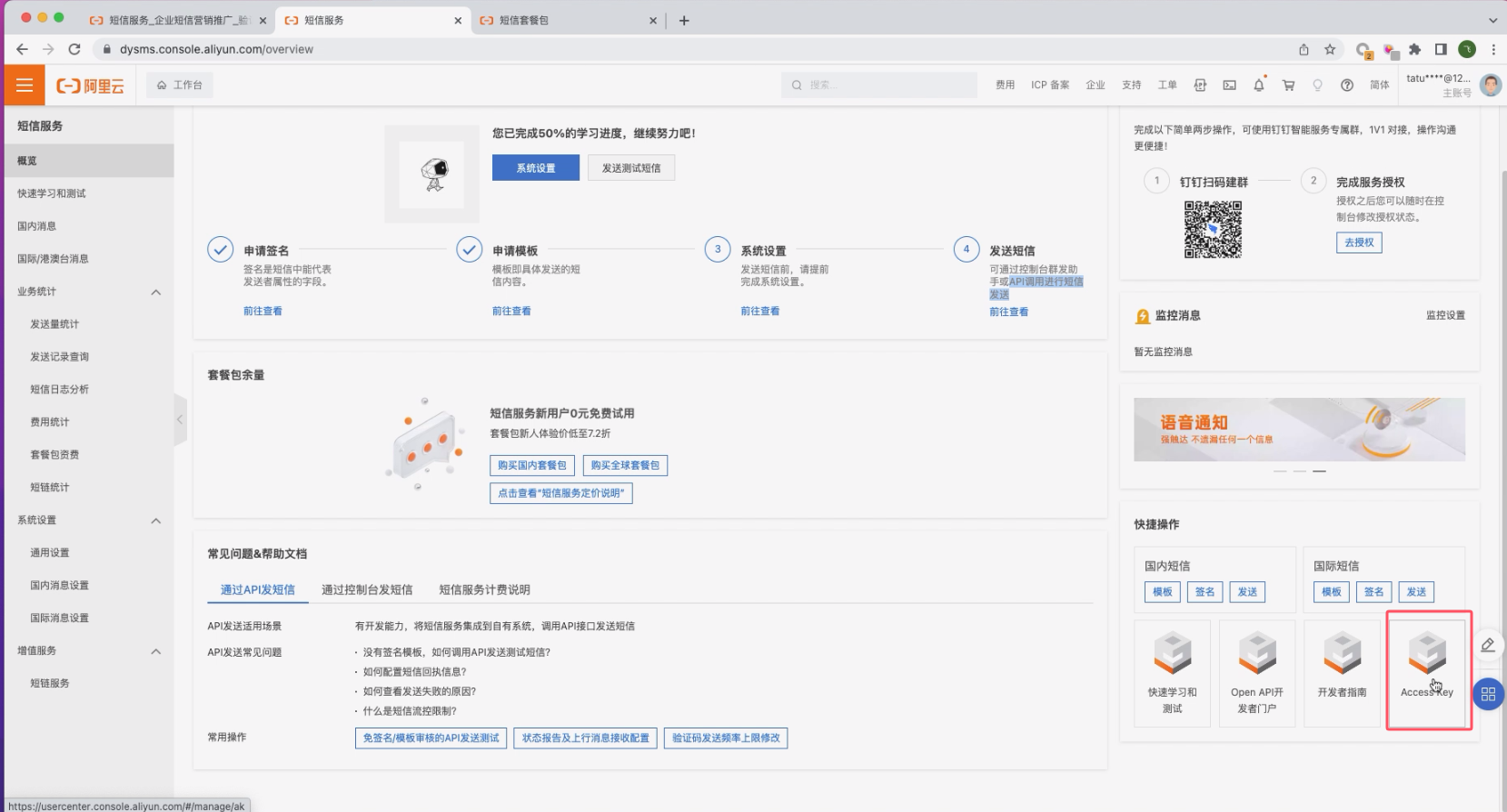Open the shopping cart icon

click(1288, 85)
